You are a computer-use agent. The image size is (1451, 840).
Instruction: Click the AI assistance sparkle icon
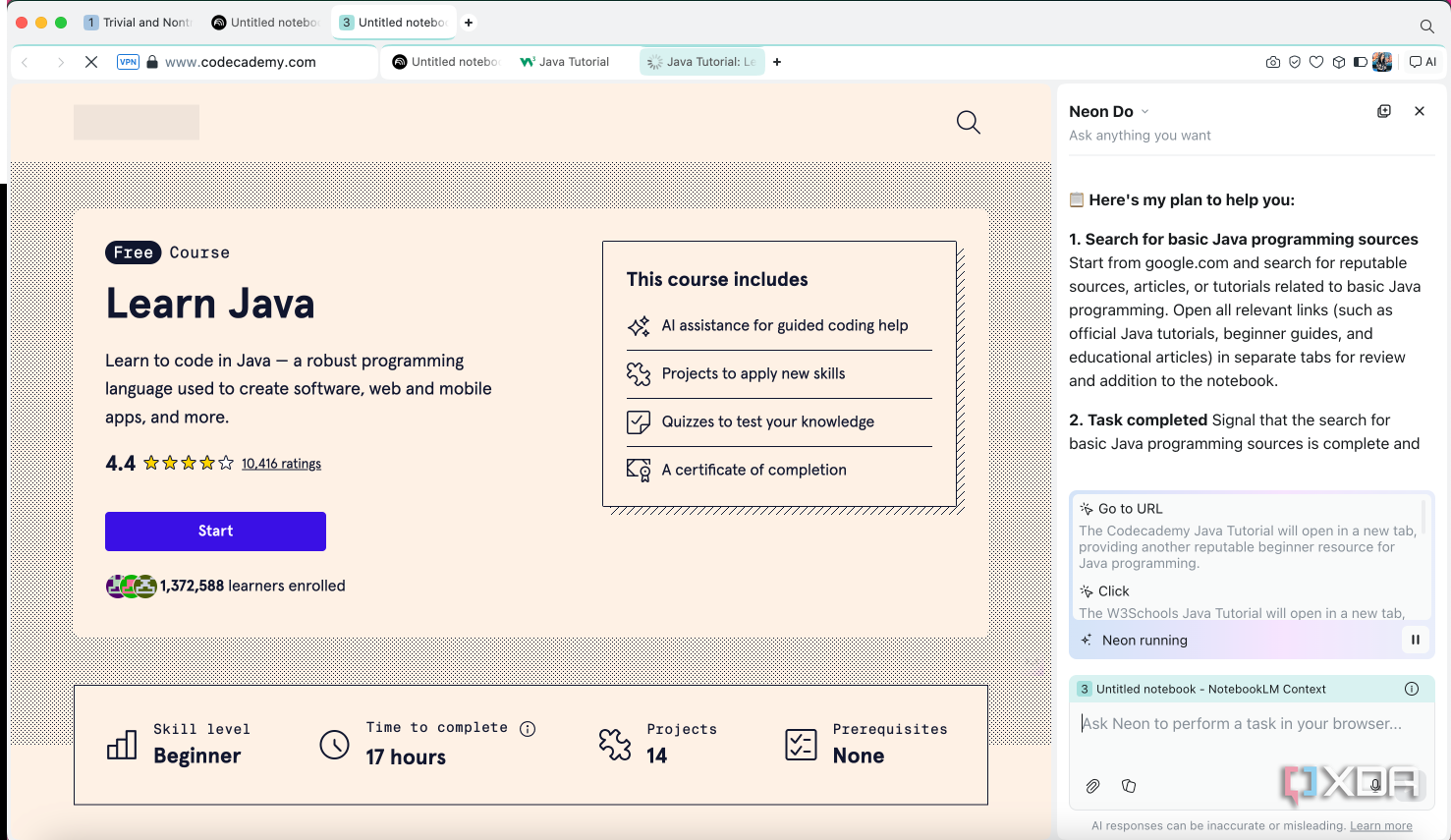639,326
